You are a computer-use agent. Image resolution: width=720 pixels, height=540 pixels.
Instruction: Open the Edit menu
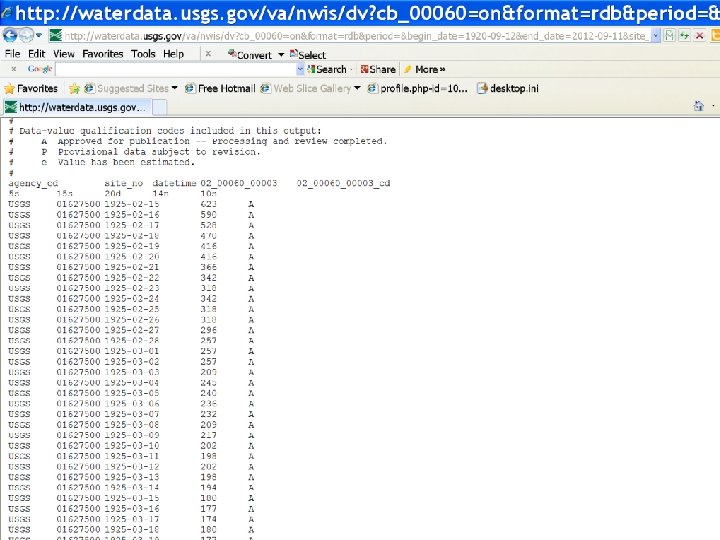[37, 54]
